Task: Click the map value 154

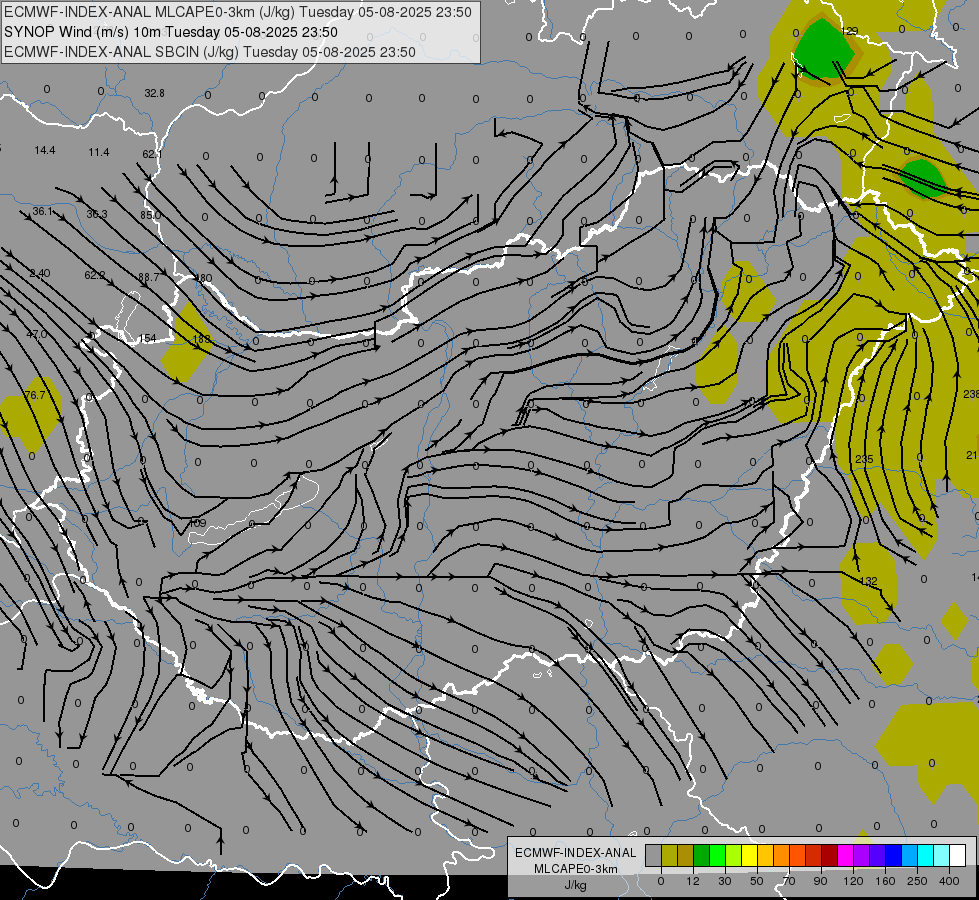Action: tap(147, 338)
